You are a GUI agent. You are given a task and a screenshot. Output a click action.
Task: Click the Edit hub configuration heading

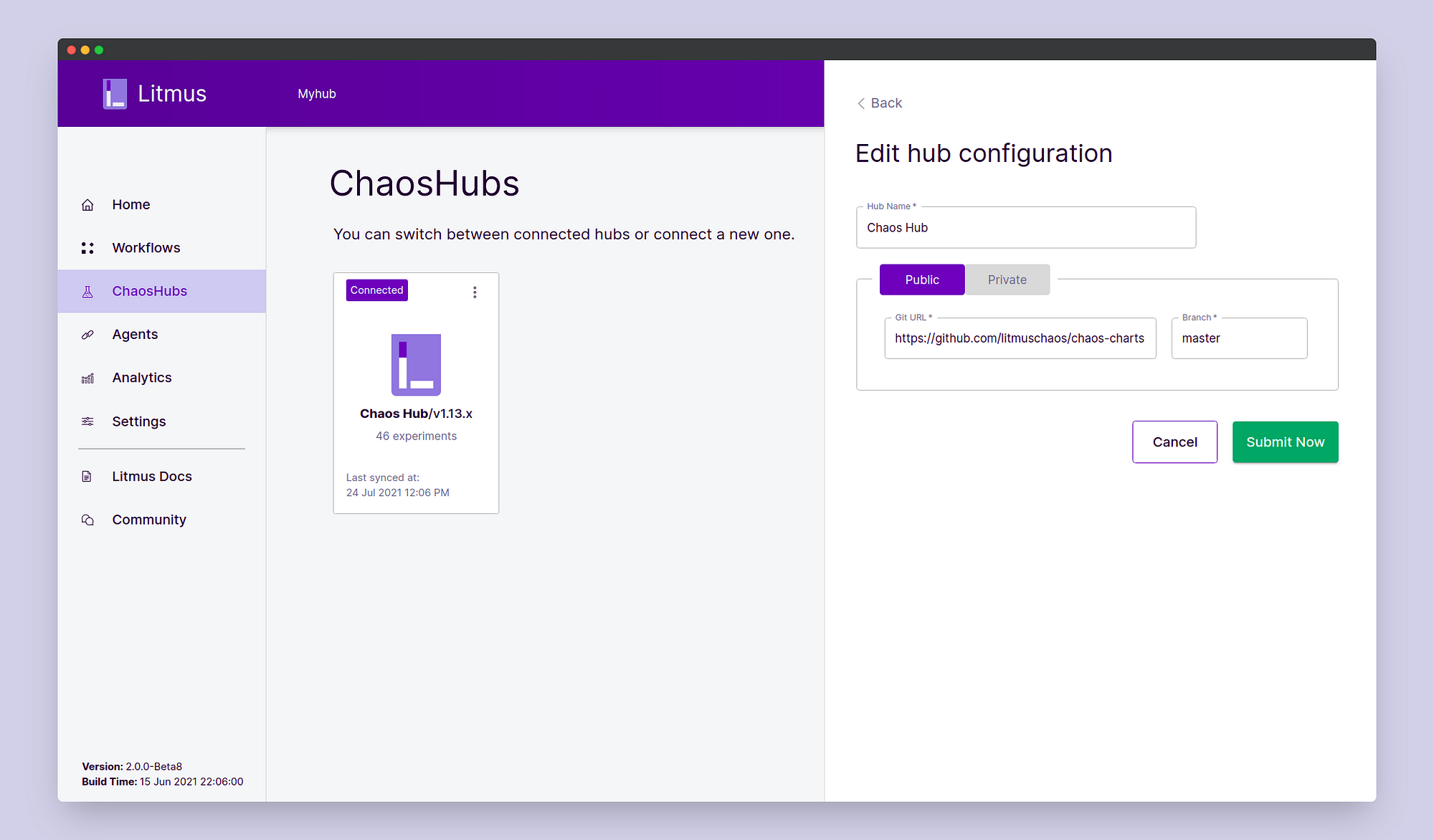(x=984, y=153)
